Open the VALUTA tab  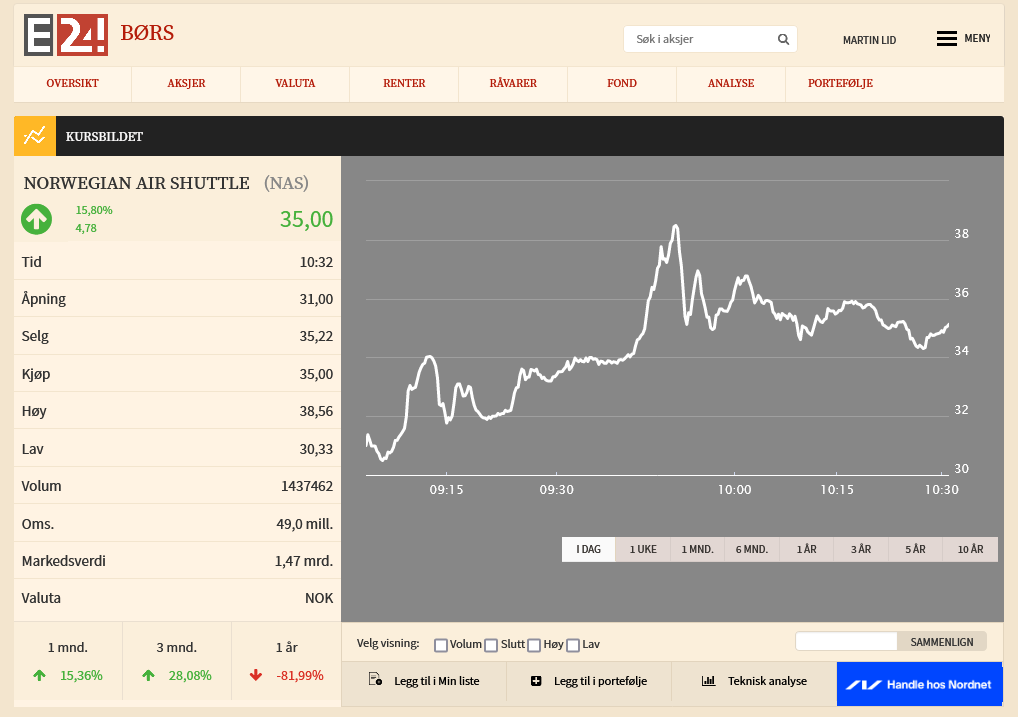(295, 83)
